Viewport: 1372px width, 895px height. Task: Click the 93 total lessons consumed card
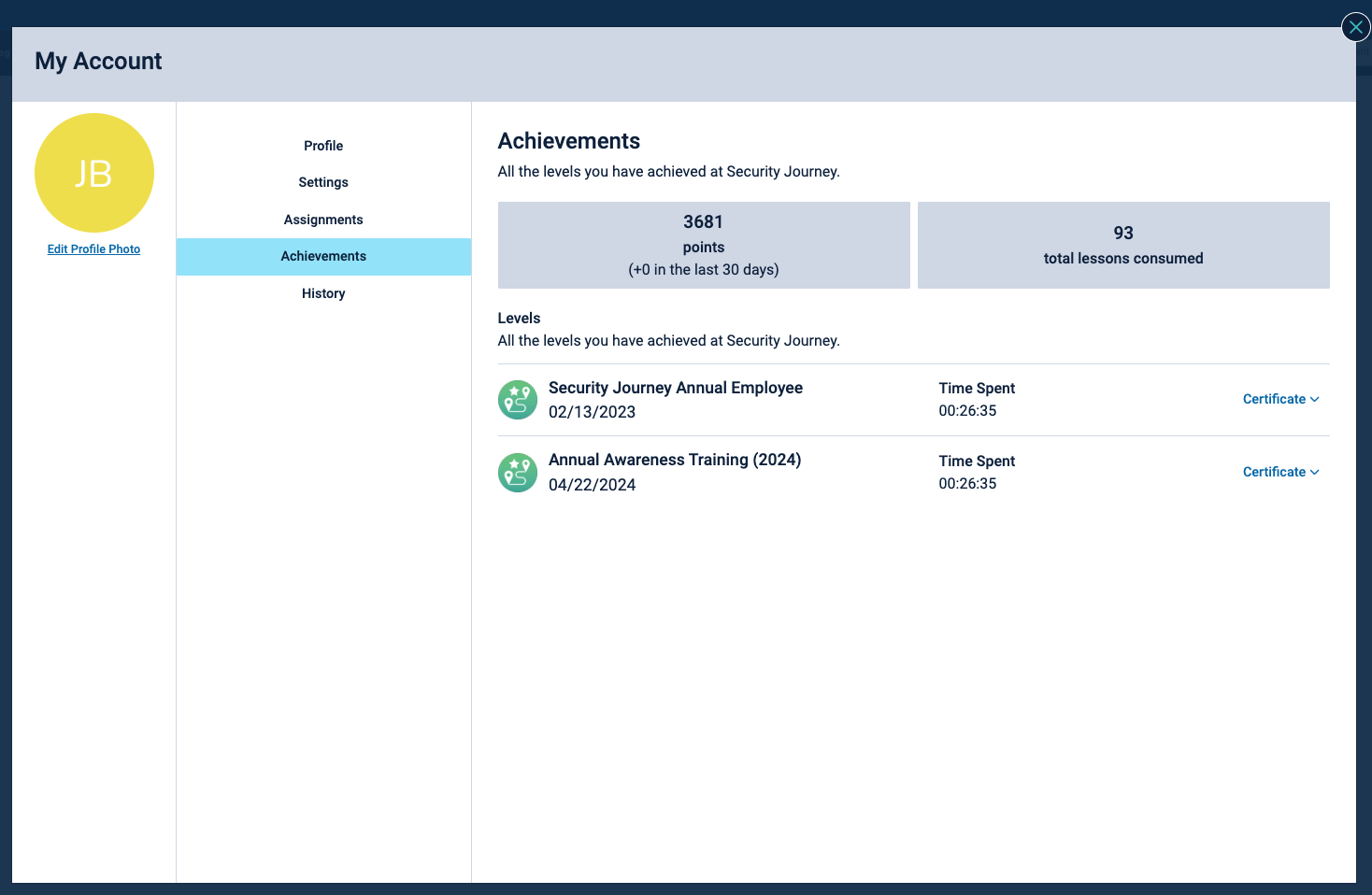coord(1123,245)
